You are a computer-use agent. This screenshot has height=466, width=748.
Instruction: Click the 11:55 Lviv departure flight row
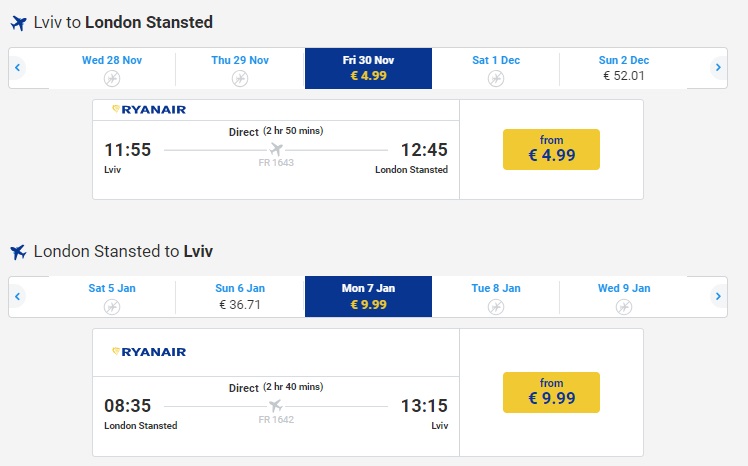pos(275,150)
